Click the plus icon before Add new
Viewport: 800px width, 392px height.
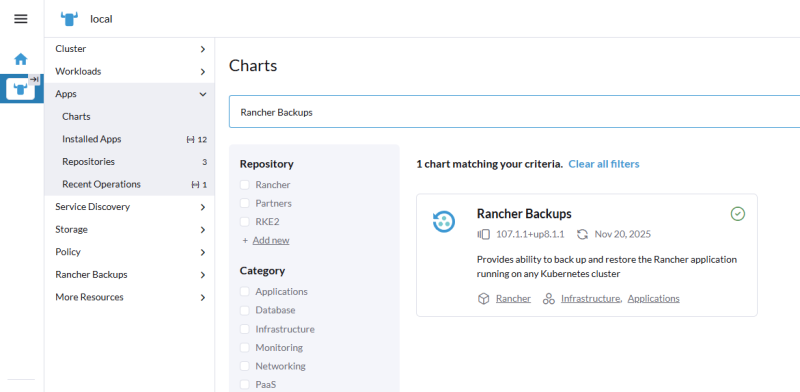[245, 240]
